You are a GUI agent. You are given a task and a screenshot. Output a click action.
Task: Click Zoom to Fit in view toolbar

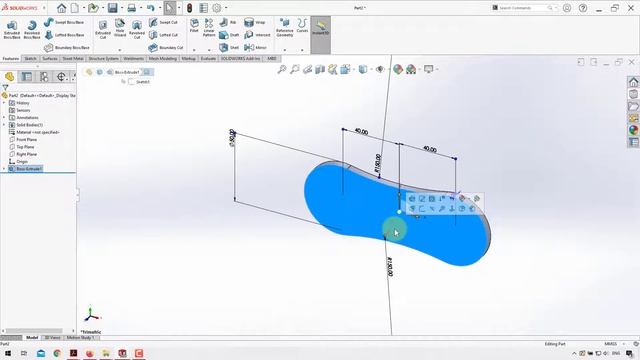[282, 69]
